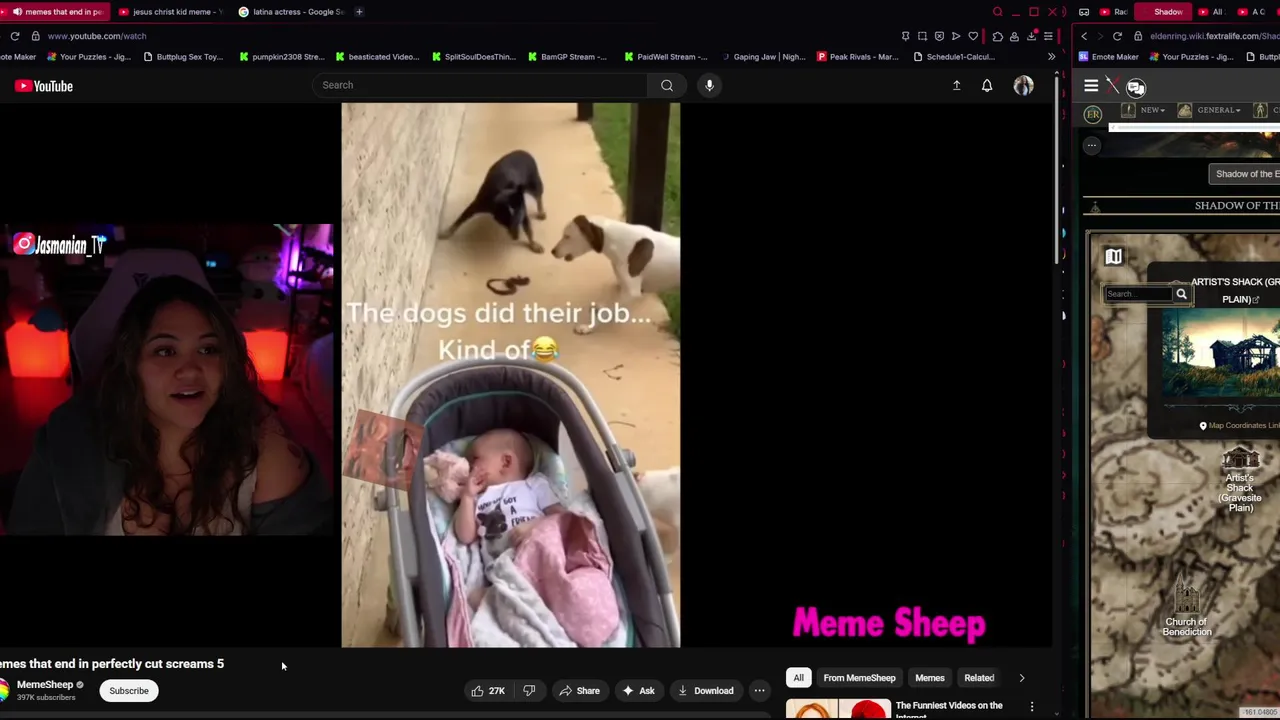
Task: Click the YouTube search magnifier button
Action: pos(667,85)
